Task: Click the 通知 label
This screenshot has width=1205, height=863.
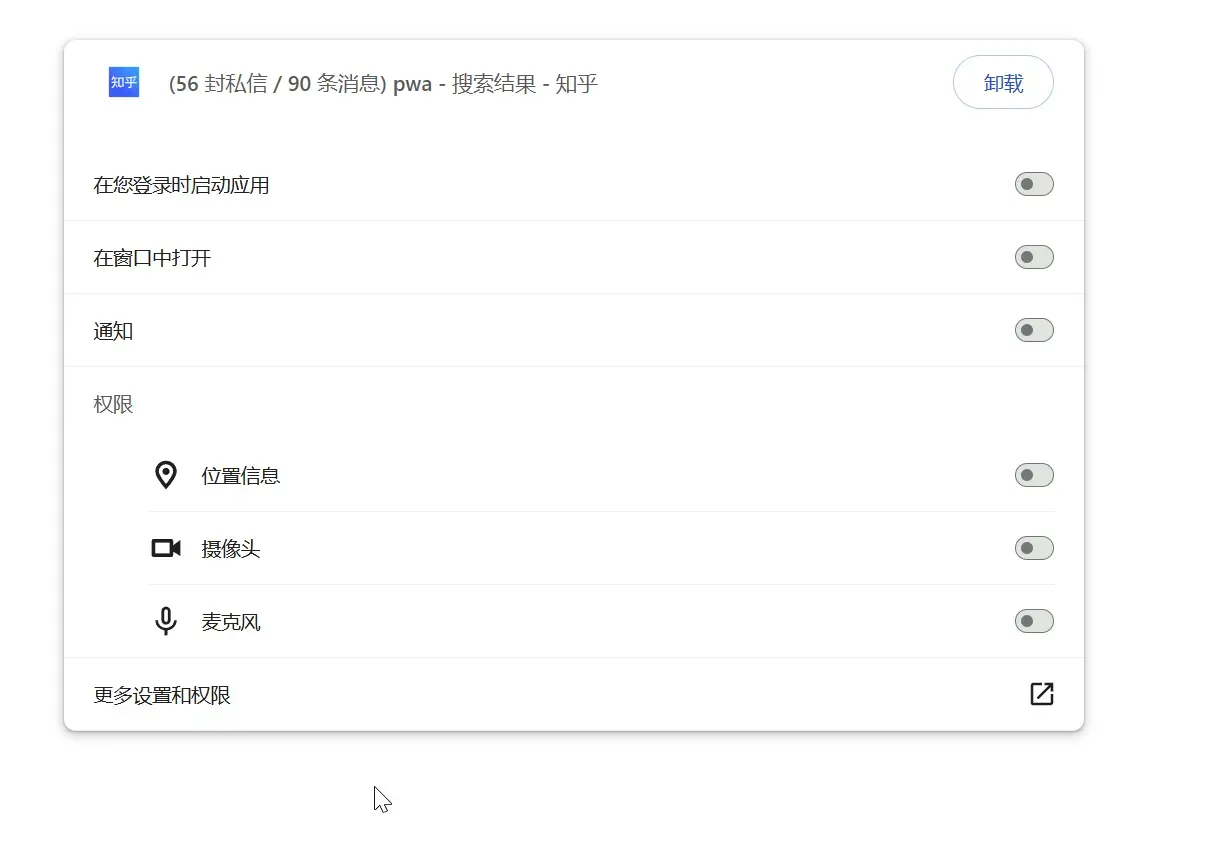Action: (113, 331)
